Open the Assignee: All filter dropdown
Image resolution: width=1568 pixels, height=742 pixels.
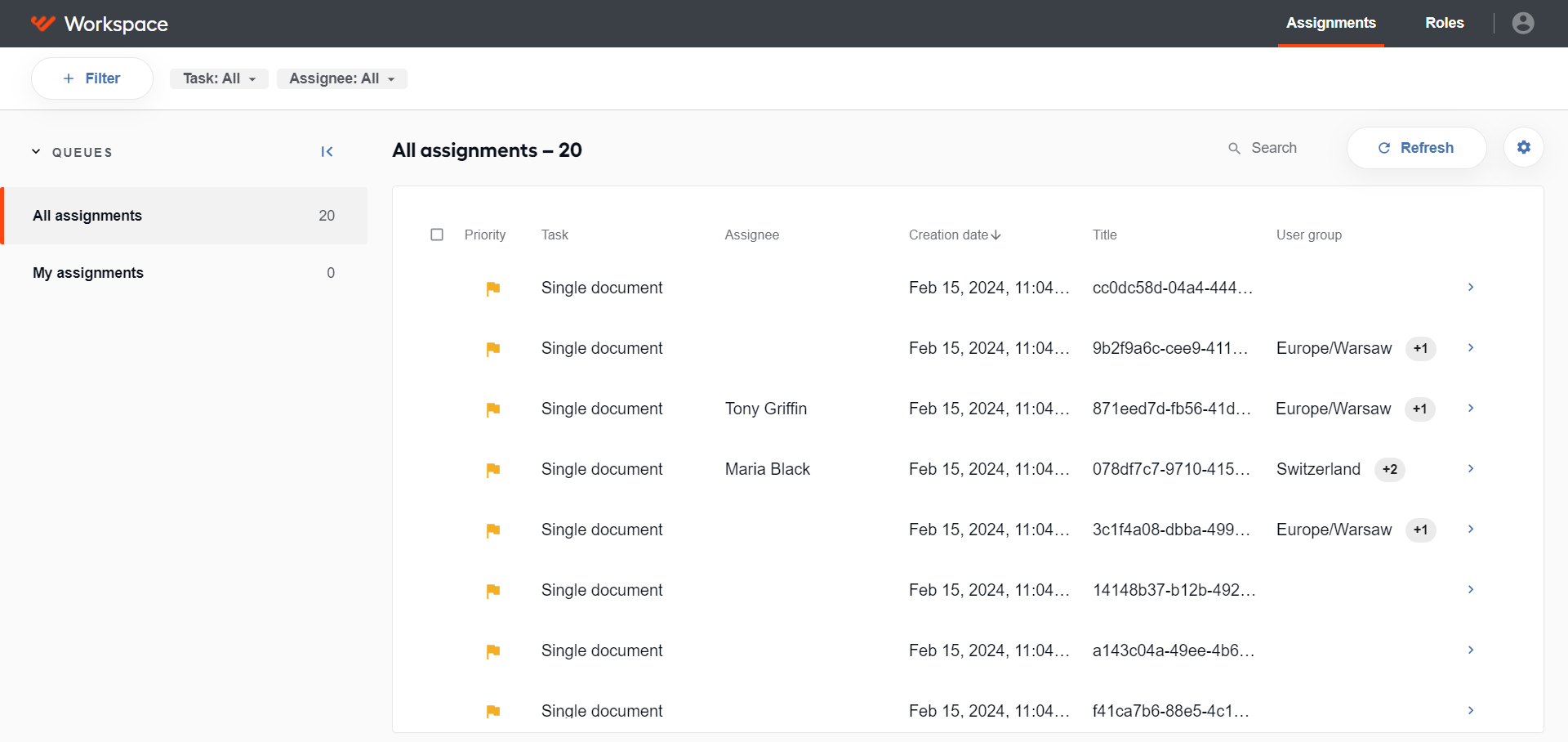pos(342,78)
